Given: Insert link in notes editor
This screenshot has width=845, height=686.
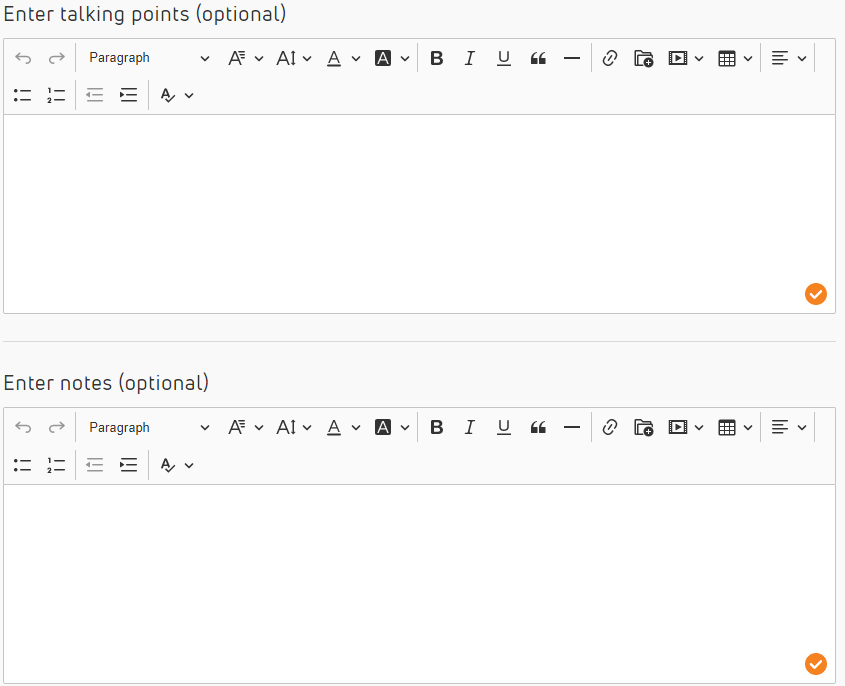Looking at the screenshot, I should [x=609, y=427].
